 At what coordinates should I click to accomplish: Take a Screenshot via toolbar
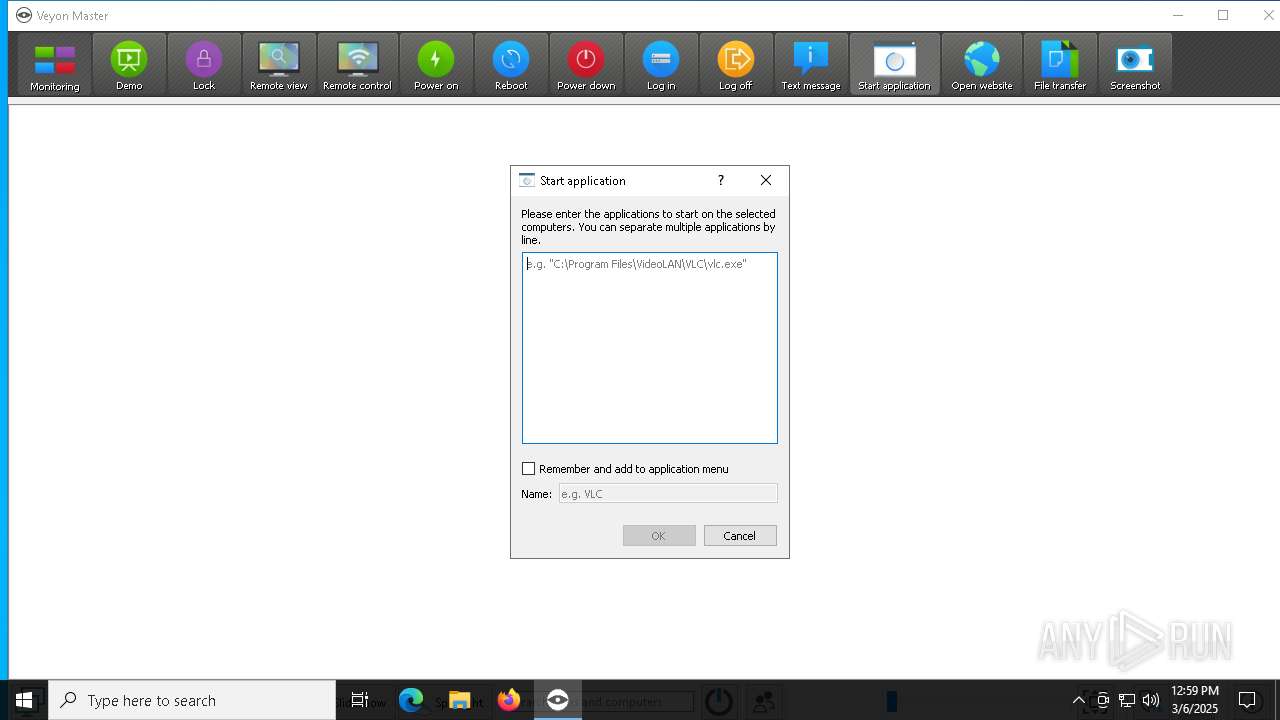tap(1135, 65)
